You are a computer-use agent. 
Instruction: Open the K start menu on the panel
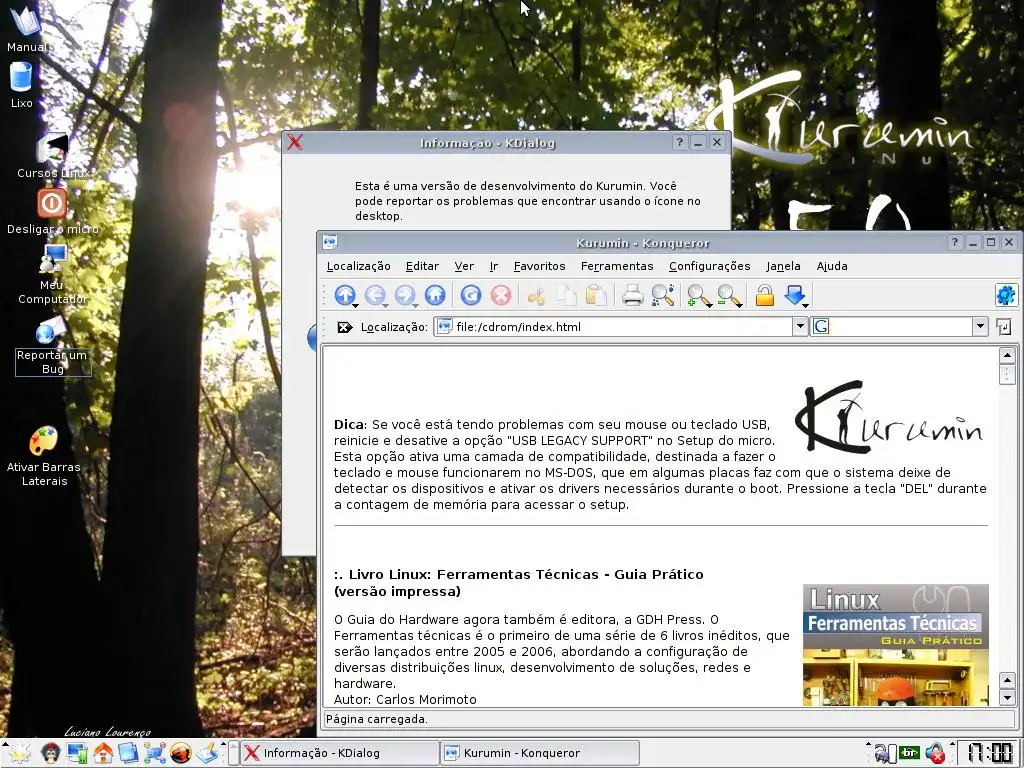tap(20, 753)
